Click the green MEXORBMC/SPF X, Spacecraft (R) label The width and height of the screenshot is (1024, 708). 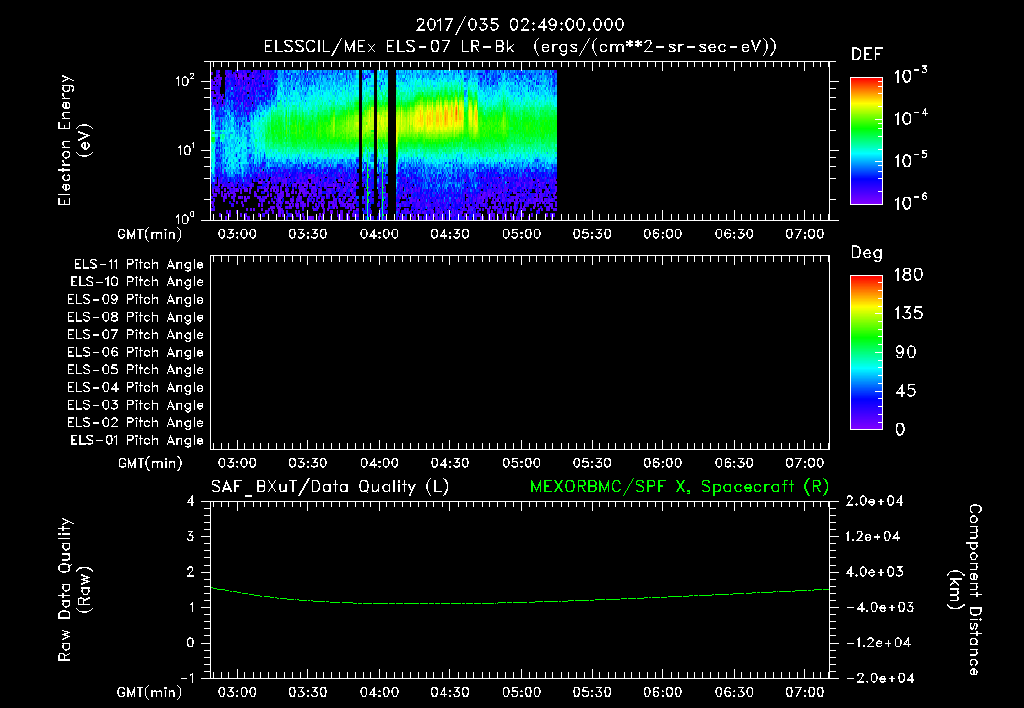(x=679, y=487)
